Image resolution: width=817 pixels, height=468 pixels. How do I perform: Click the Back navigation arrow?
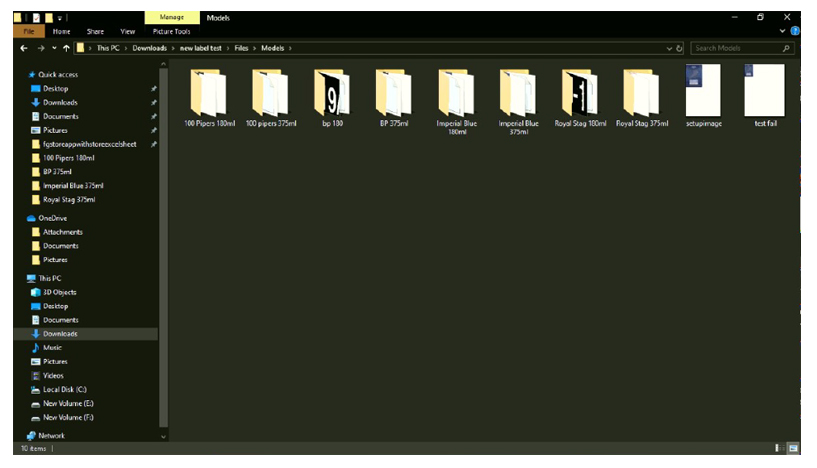pos(24,48)
